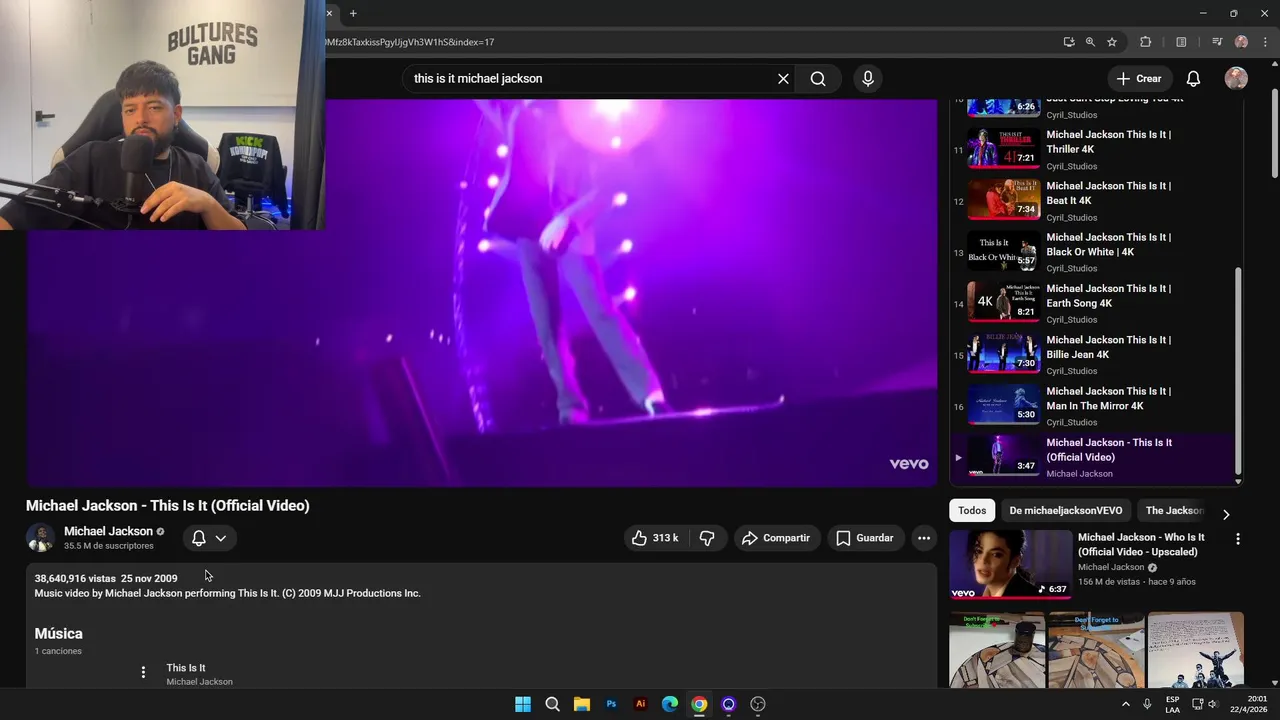
Task: Open menu for Who Is It video
Action: [x=1237, y=539]
